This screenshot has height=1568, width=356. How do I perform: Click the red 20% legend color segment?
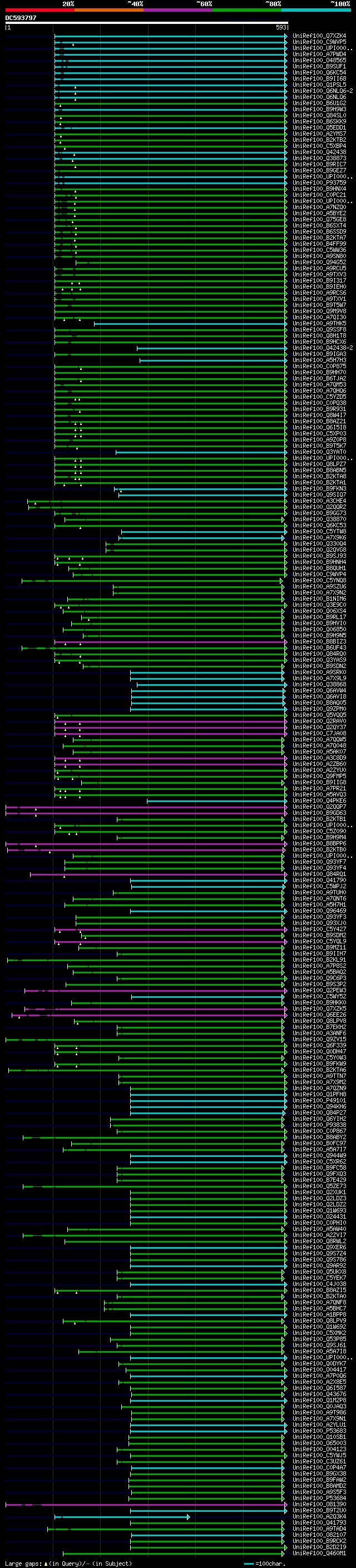39,10
